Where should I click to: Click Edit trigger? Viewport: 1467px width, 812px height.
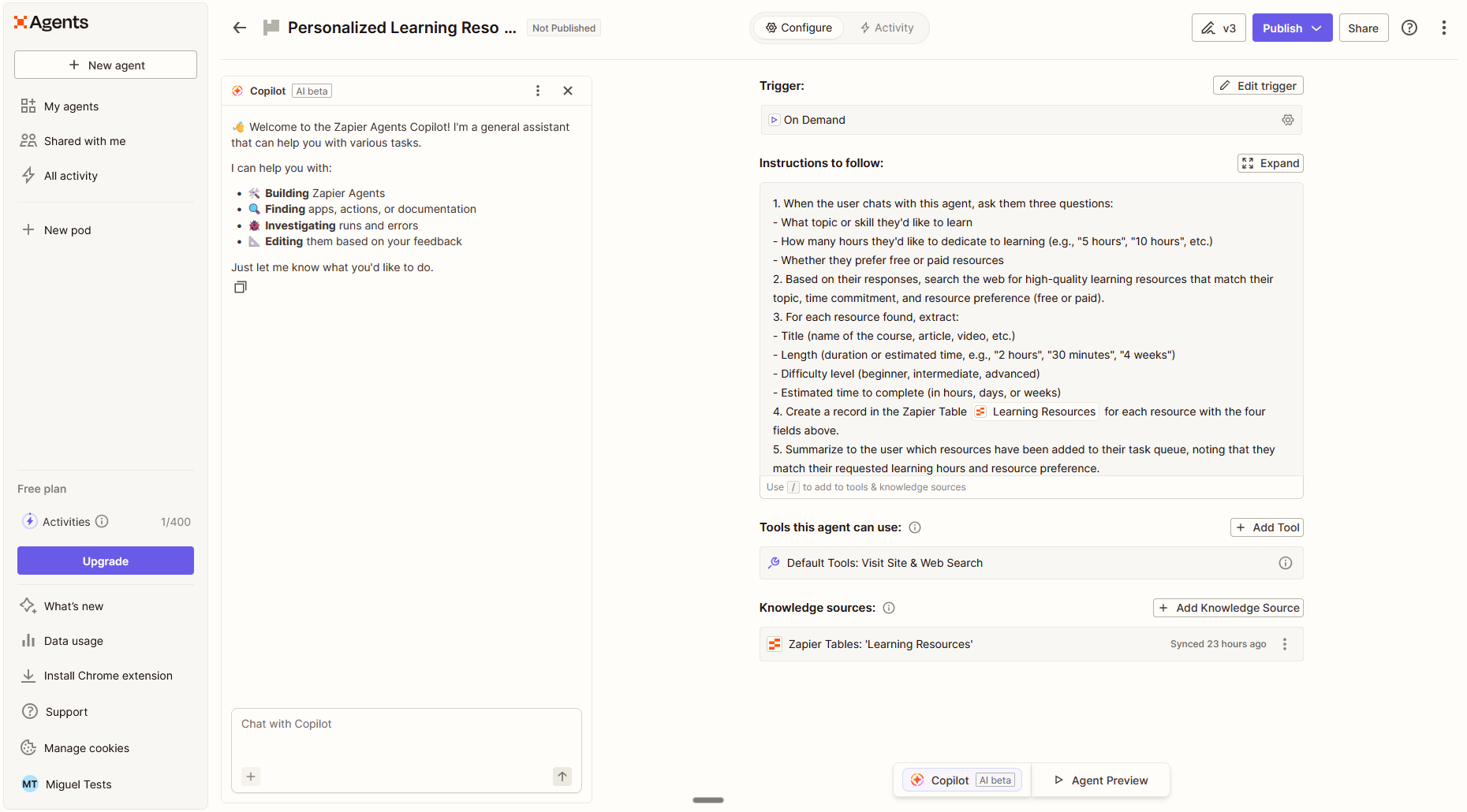[1258, 85]
